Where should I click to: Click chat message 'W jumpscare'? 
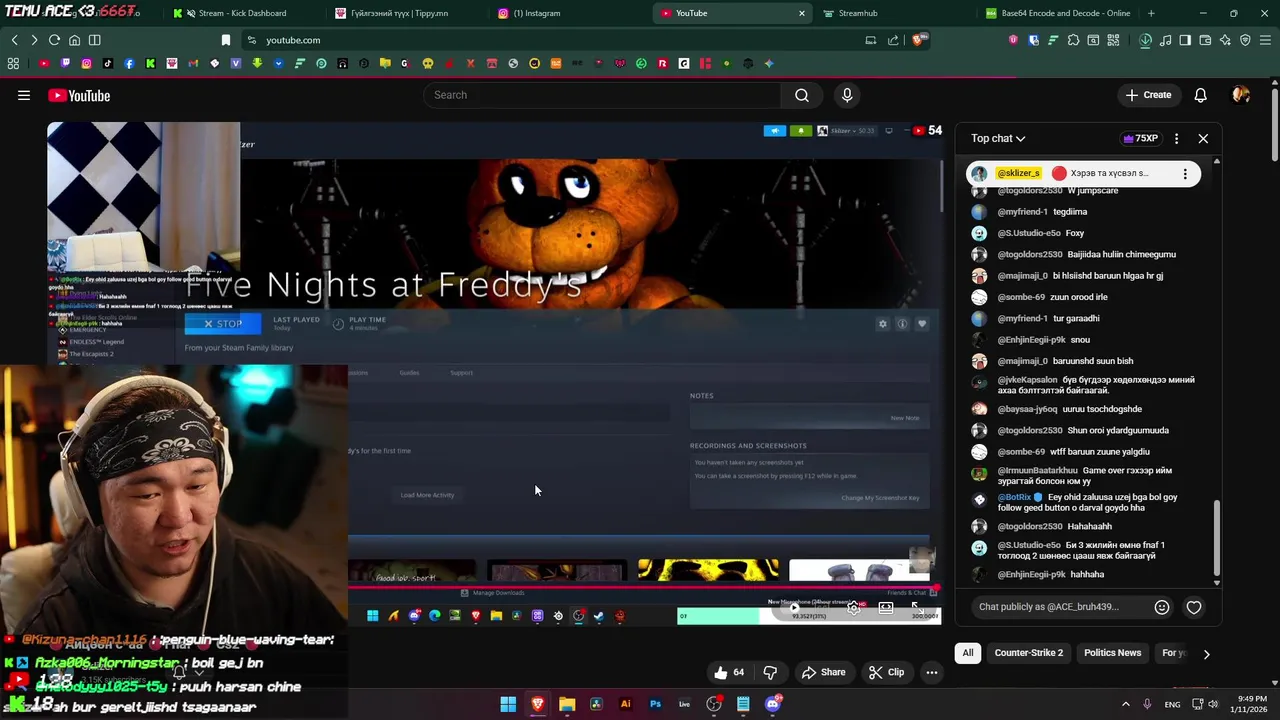(x=1093, y=190)
